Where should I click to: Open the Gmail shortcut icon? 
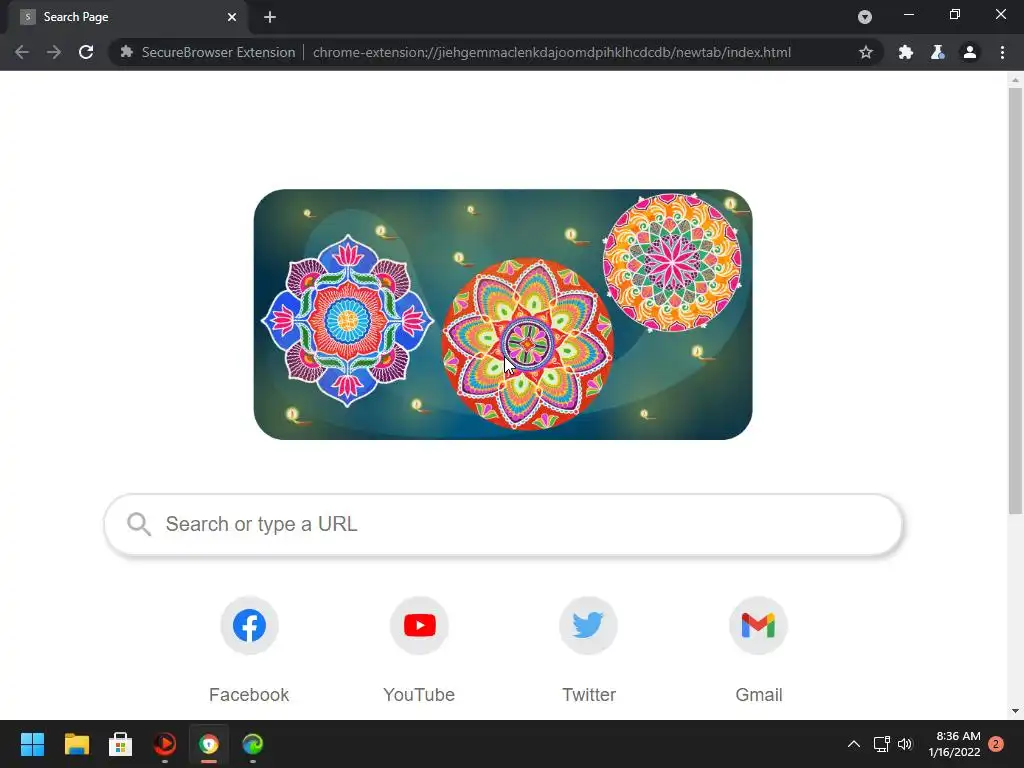[758, 626]
